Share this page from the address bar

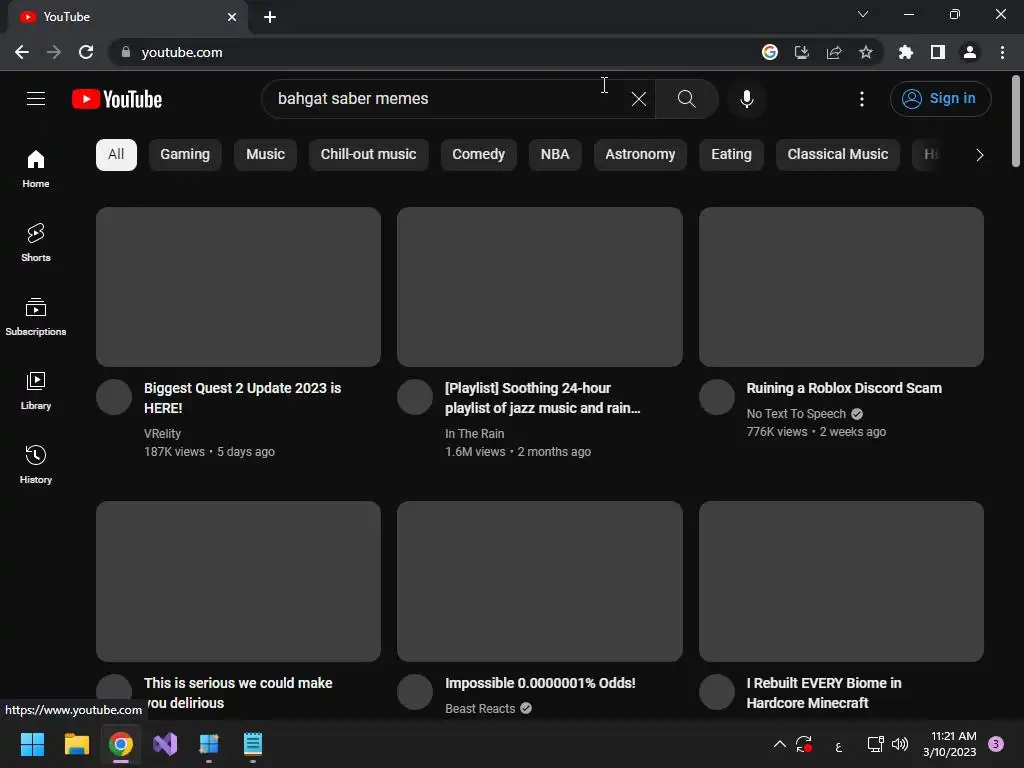[x=834, y=52]
